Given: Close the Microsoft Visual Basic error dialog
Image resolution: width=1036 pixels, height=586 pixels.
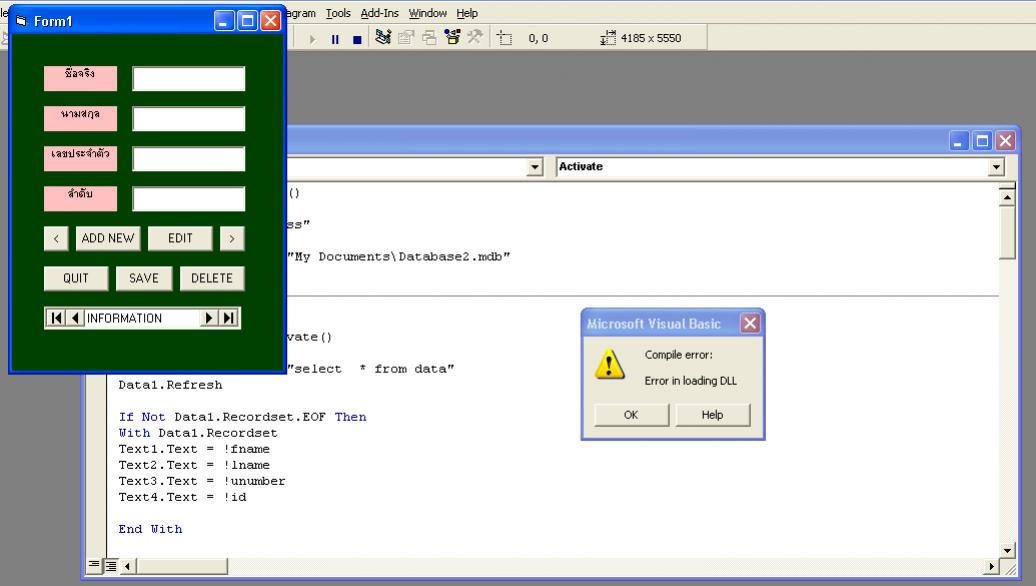Looking at the screenshot, I should [x=750, y=323].
